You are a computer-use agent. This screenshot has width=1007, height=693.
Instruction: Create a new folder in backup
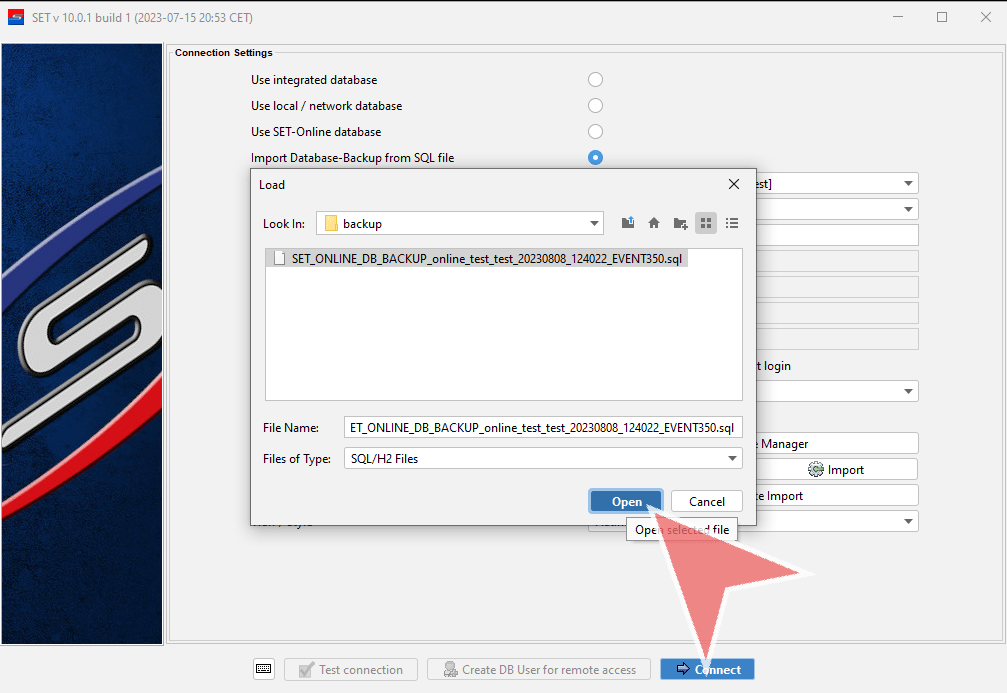point(680,223)
